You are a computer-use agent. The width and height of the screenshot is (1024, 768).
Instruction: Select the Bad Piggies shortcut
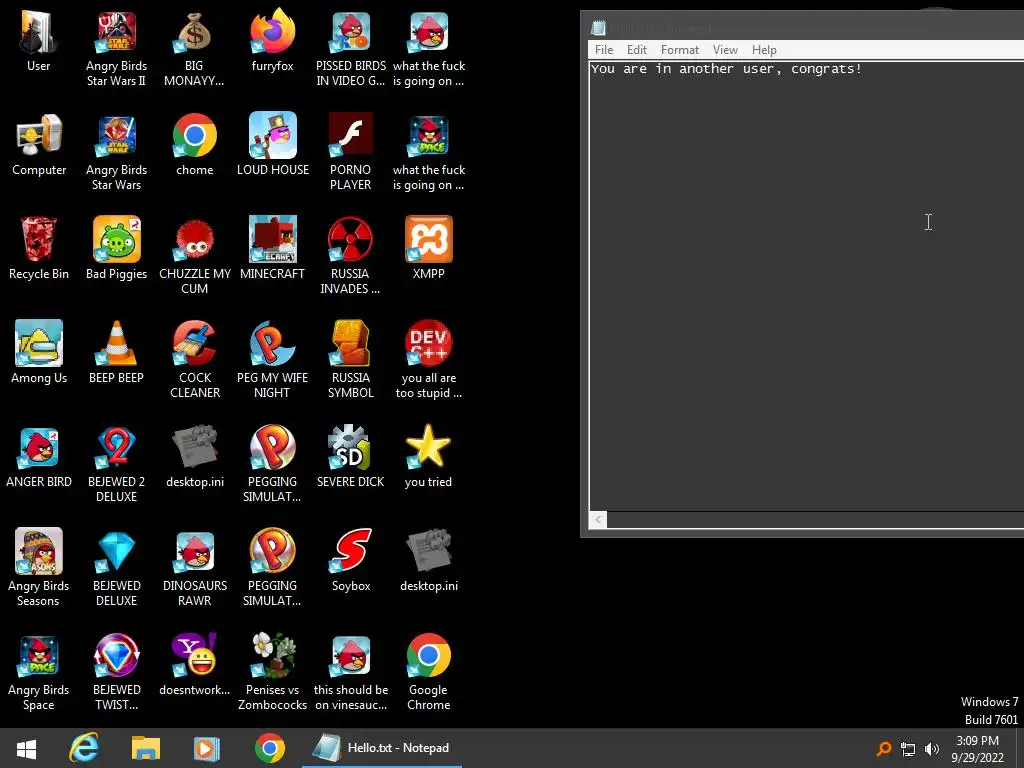tap(116, 249)
